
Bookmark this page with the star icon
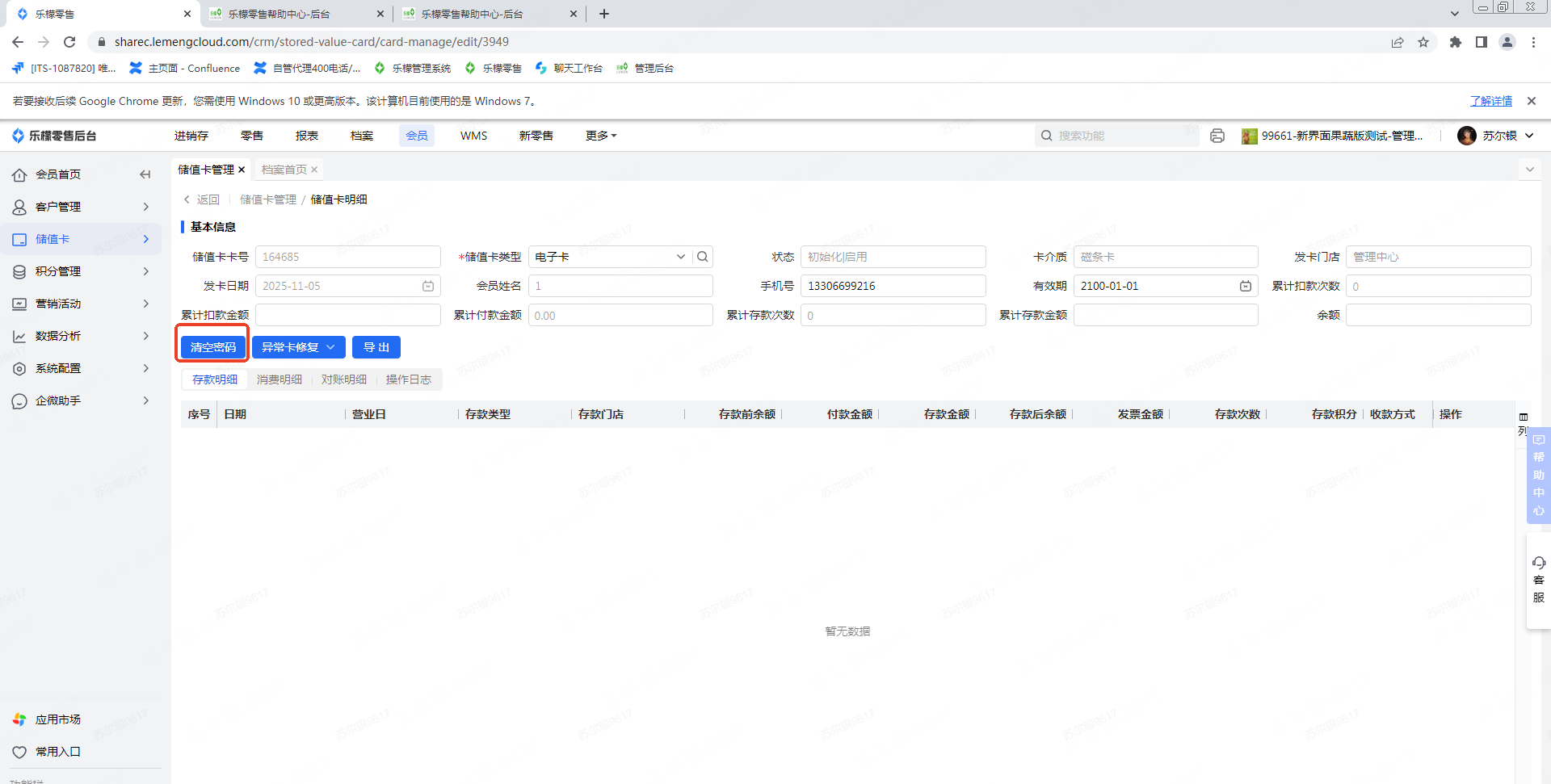tap(1423, 42)
